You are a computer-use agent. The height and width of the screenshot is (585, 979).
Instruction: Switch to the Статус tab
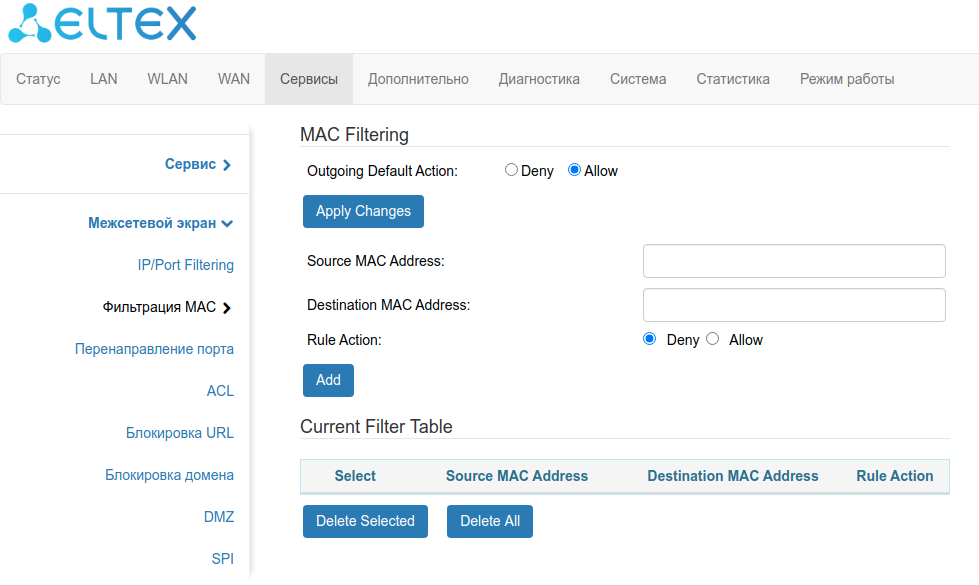point(39,79)
